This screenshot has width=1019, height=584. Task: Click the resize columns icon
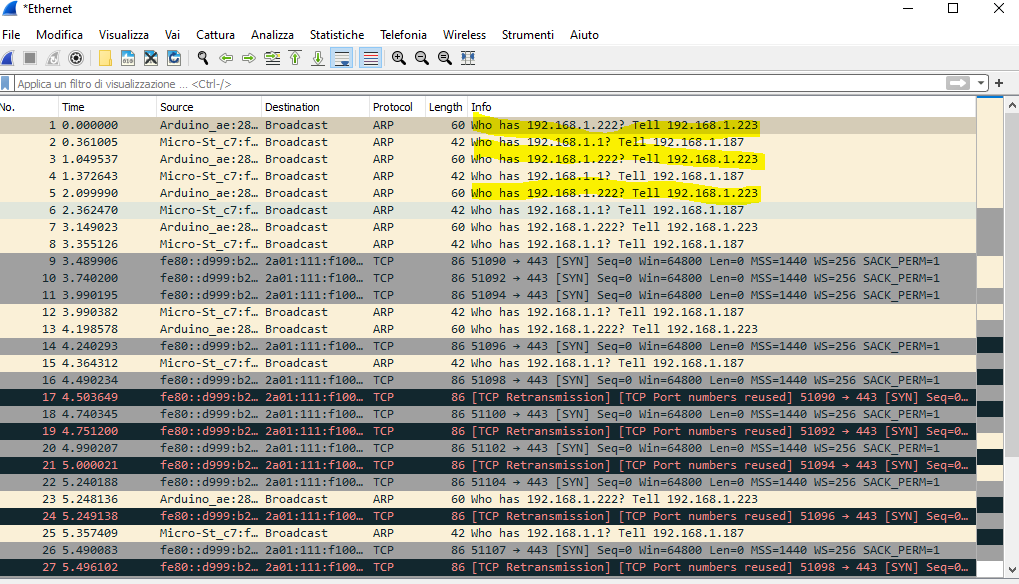point(468,58)
